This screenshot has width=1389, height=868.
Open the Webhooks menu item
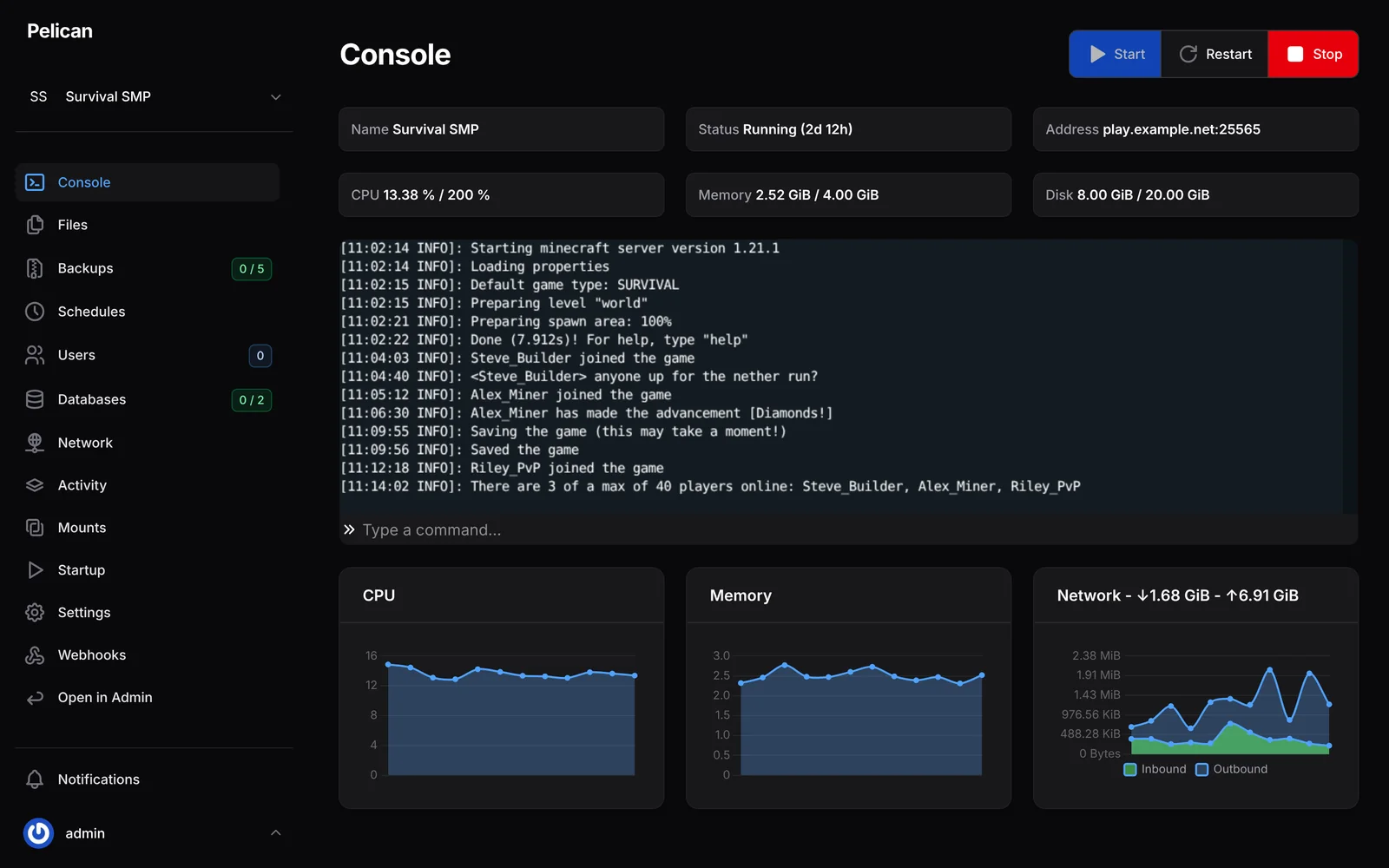[x=148, y=655]
